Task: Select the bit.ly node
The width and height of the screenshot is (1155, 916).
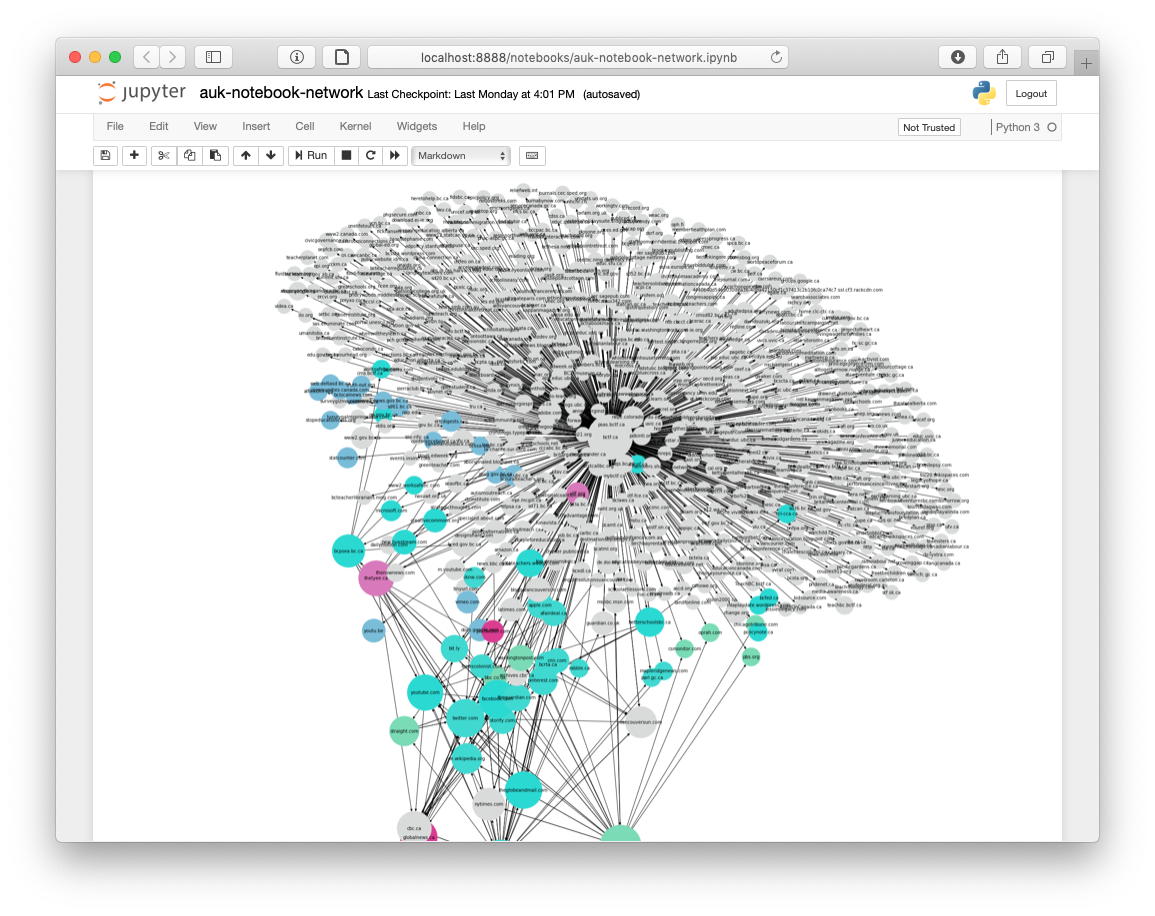Action: [454, 649]
